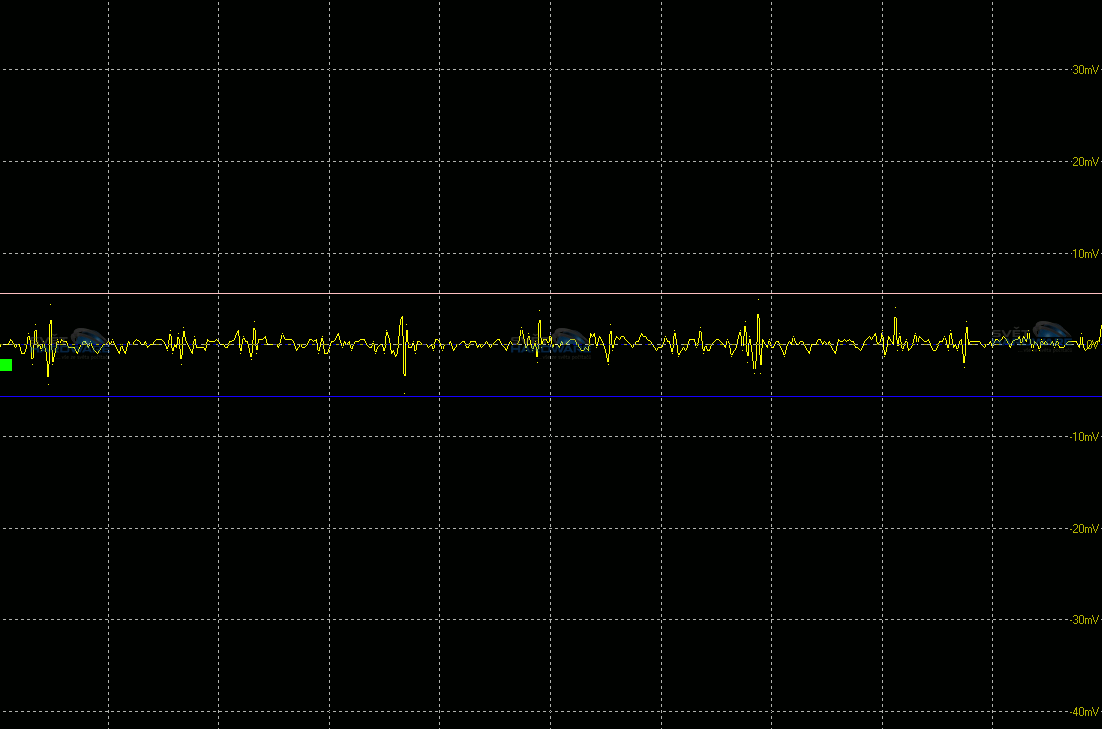The image size is (1102, 729).
Task: Click the -40mV label at the bottom
Action: pyautogui.click(x=1084, y=712)
